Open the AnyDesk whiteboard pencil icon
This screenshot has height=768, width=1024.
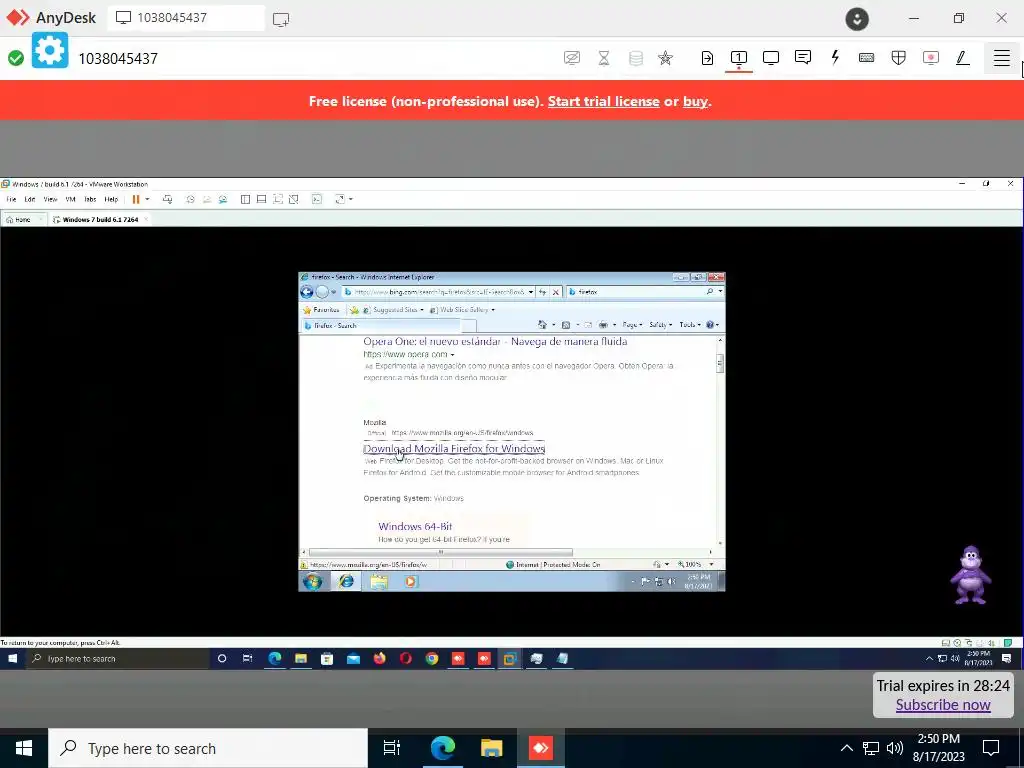tap(963, 57)
